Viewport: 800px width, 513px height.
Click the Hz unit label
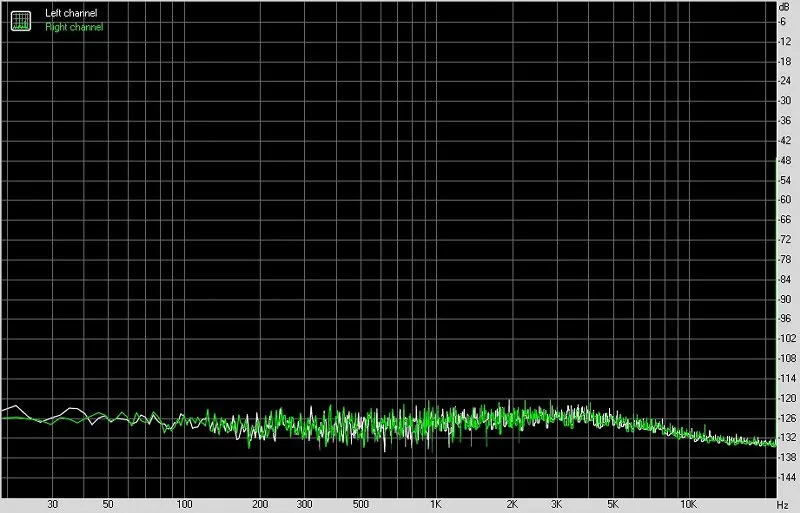[783, 505]
